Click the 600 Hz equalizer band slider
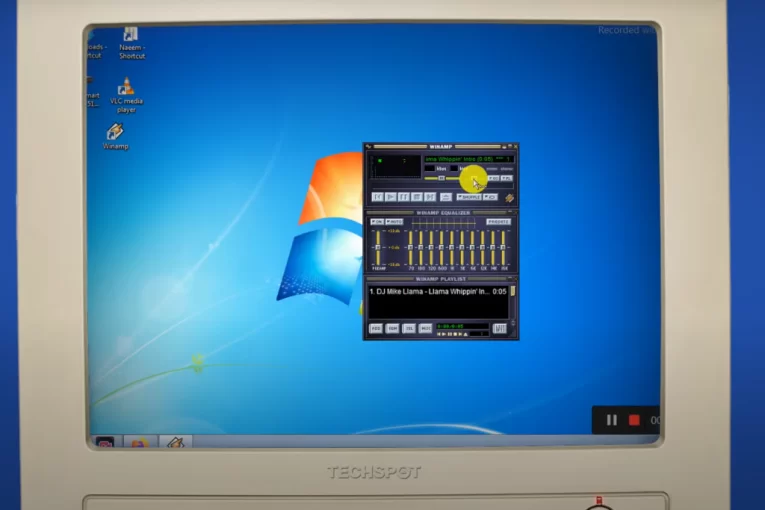 pos(442,248)
